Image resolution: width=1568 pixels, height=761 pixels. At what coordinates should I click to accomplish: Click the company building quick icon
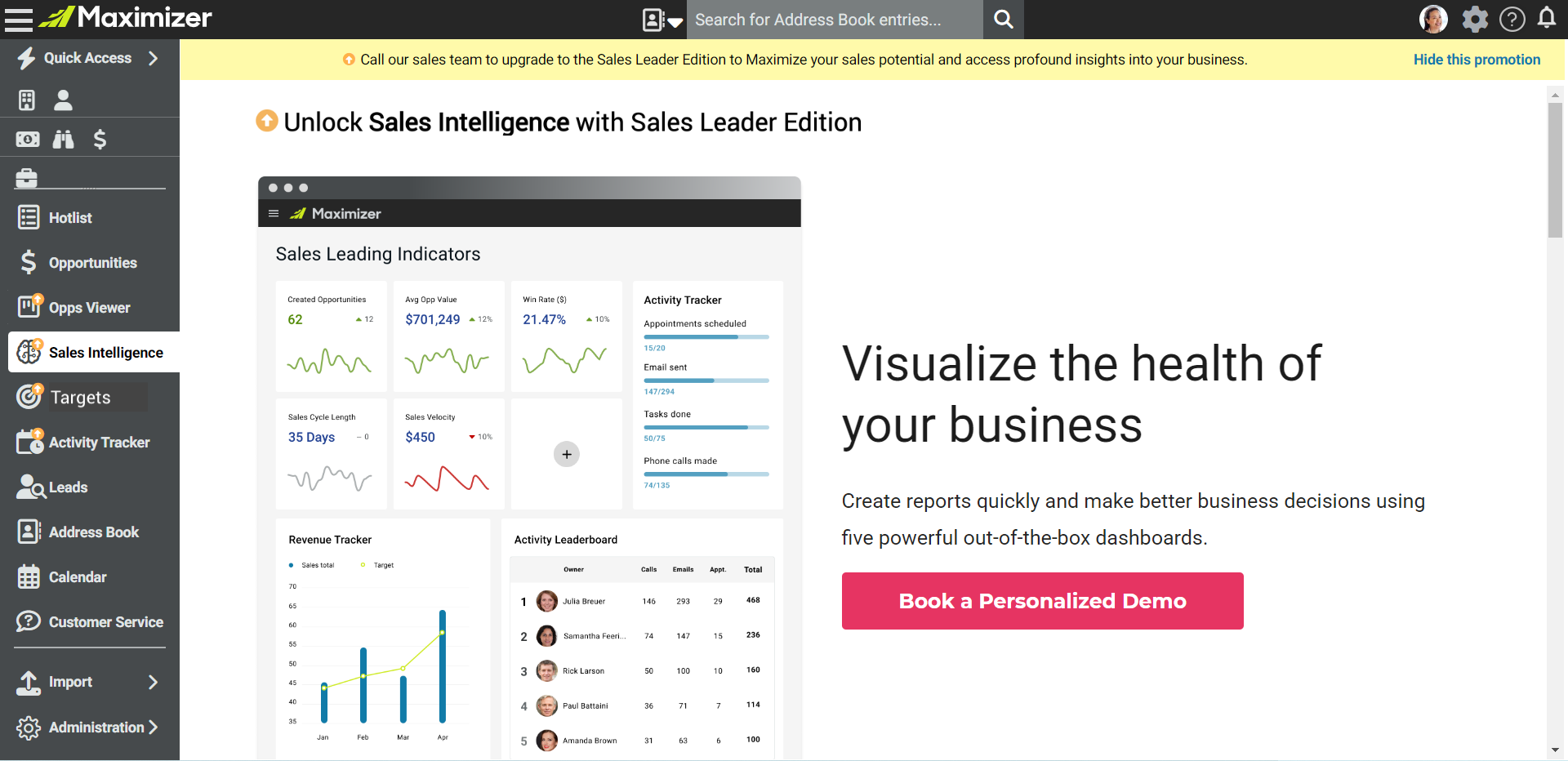point(27,100)
